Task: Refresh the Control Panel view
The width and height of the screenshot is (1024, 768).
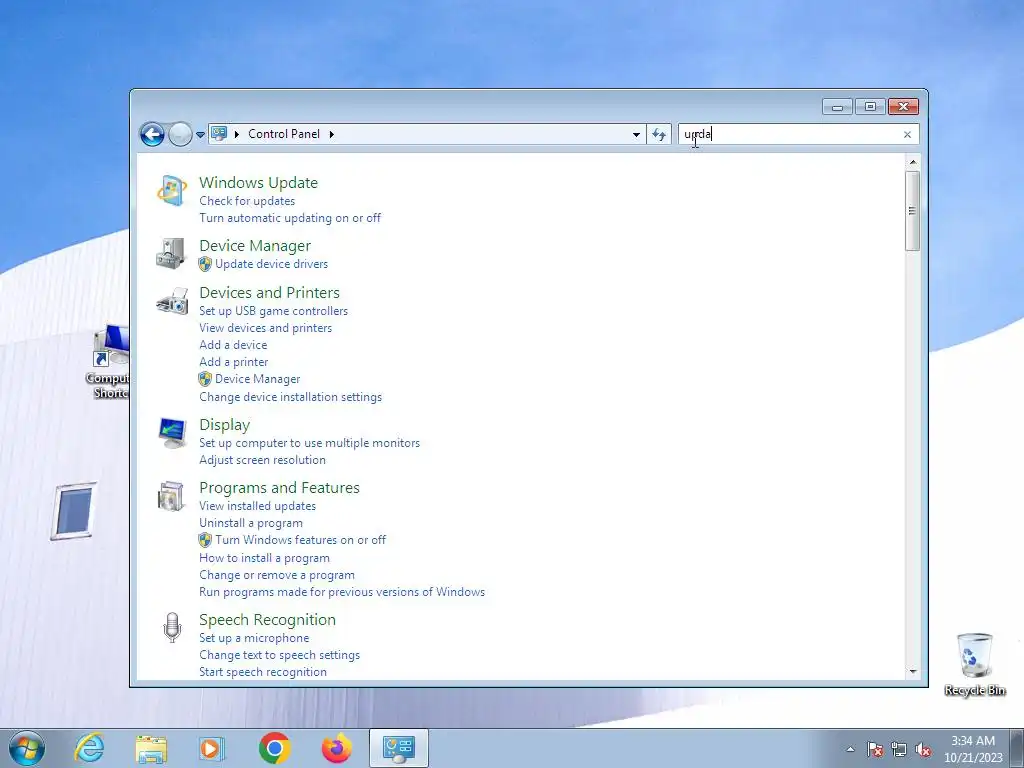Action: pos(659,135)
